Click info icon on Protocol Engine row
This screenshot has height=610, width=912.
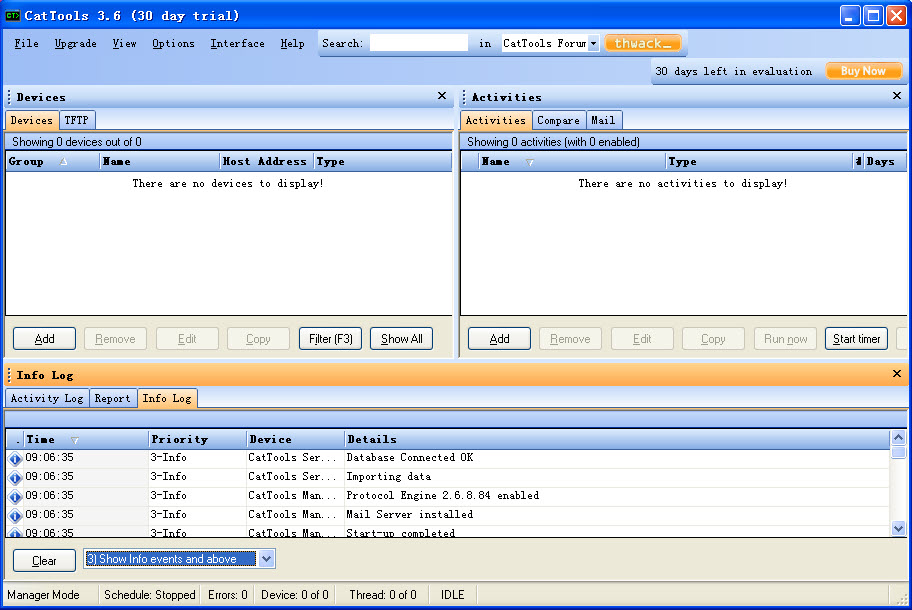coord(15,496)
